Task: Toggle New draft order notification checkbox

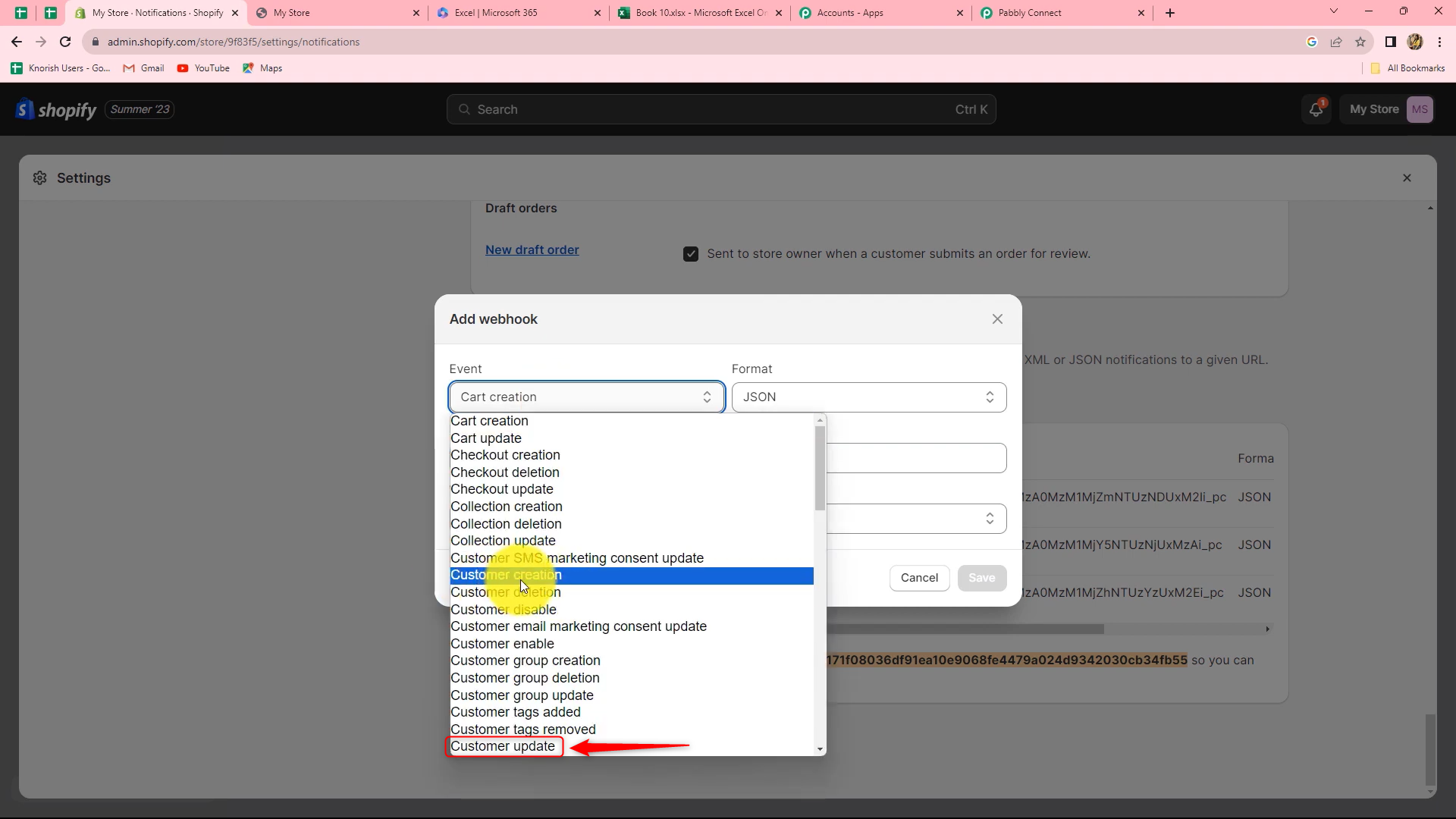Action: [691, 254]
